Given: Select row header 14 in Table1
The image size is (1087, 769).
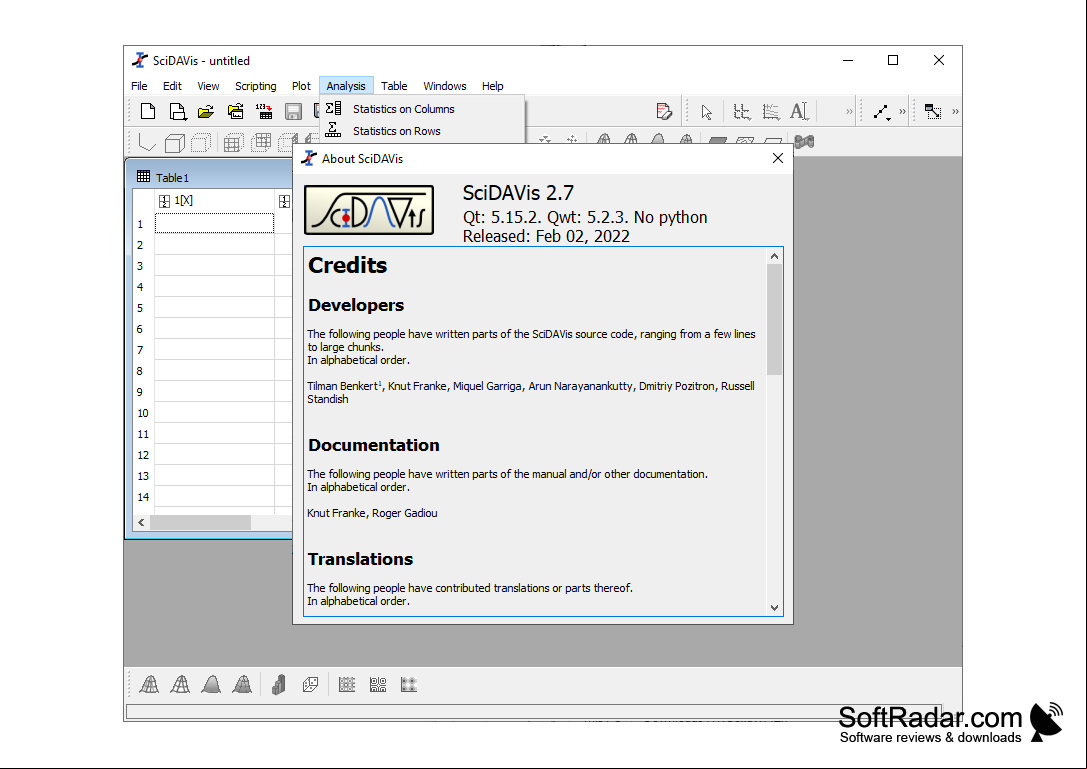Looking at the screenshot, I should [143, 496].
